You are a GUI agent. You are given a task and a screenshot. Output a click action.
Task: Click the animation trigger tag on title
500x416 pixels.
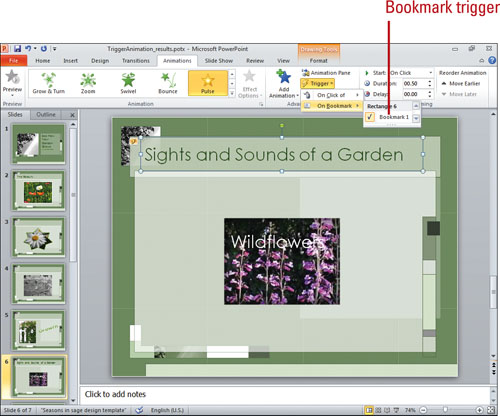(x=133, y=141)
